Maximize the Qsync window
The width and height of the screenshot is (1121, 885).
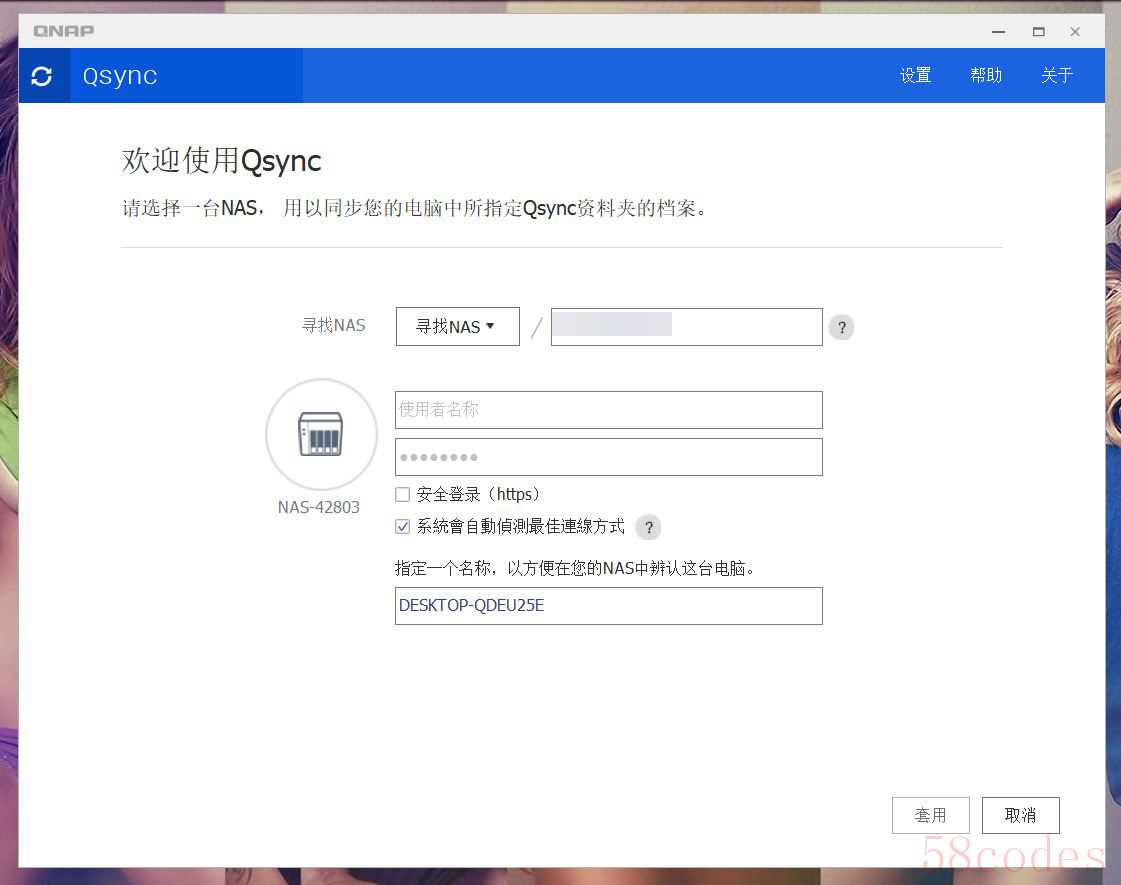1038,32
